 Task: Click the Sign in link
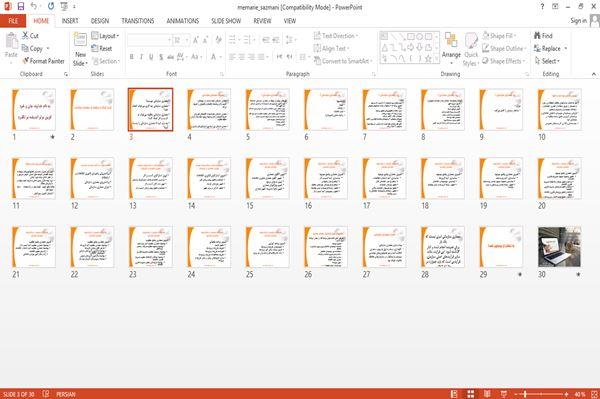[579, 21]
